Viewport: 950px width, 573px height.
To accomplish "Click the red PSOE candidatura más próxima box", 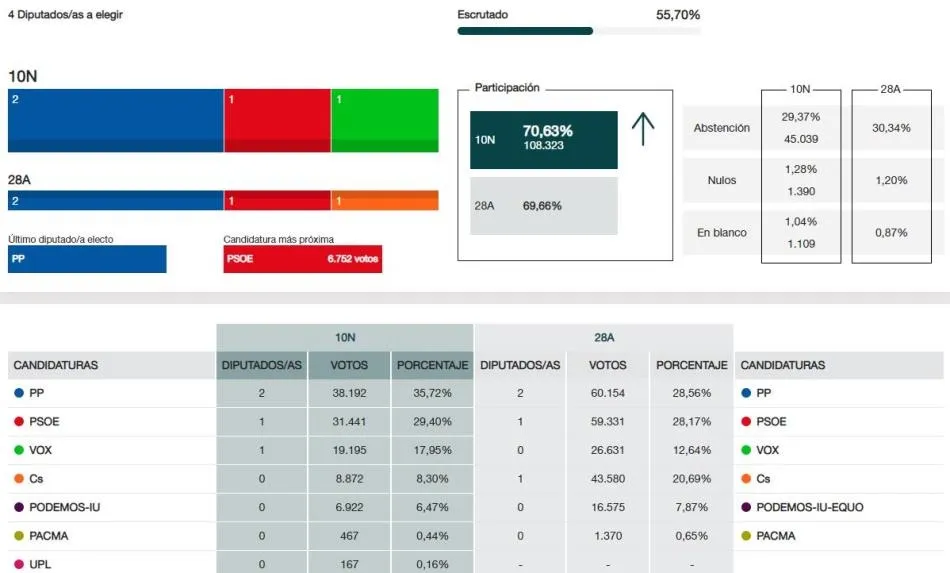I will click(302, 259).
